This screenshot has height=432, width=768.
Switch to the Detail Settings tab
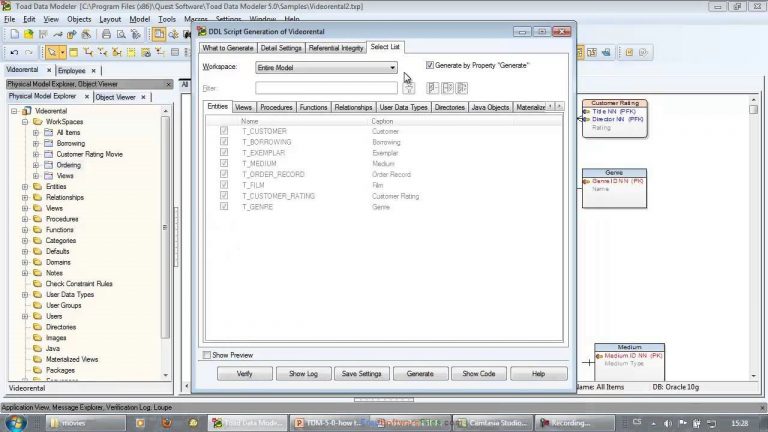coord(281,48)
